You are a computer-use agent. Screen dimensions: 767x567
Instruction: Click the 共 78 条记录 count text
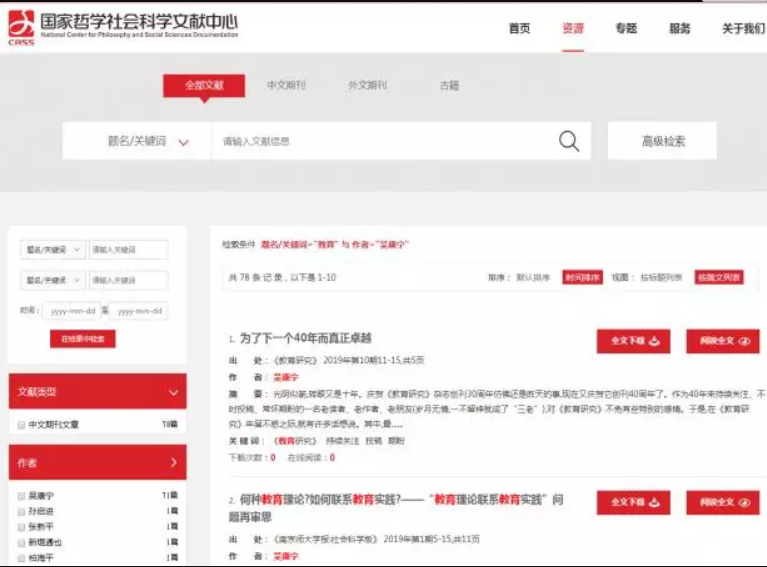pyautogui.click(x=256, y=277)
